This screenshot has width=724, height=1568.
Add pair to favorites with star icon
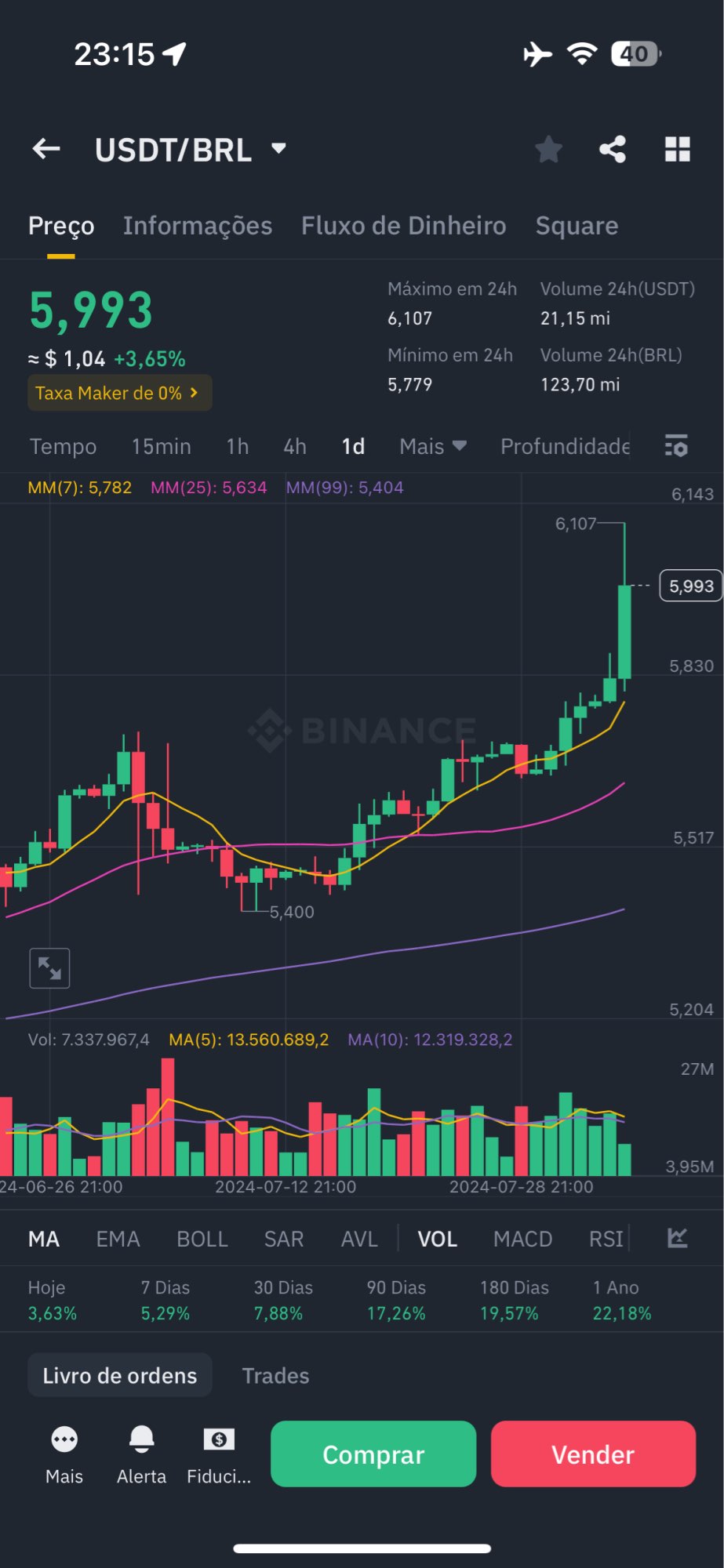point(549,149)
